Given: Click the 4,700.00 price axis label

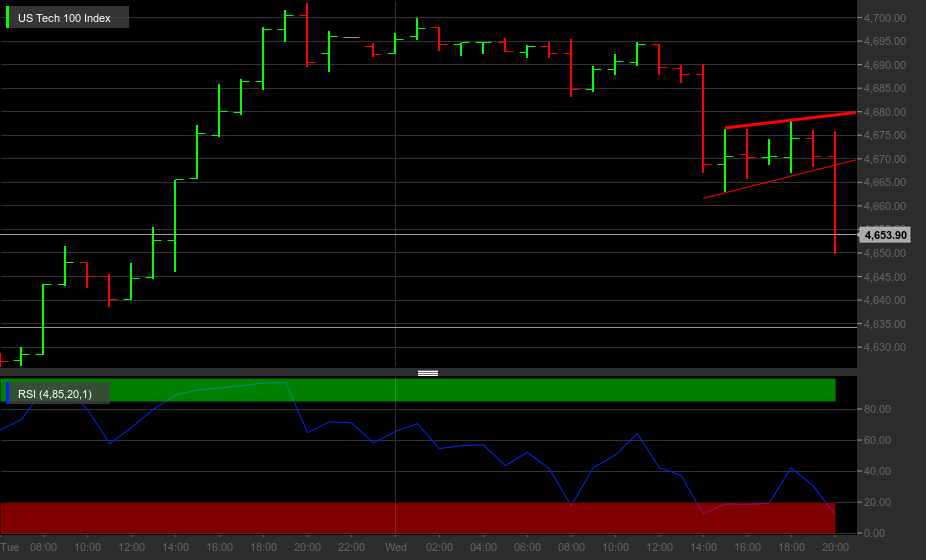Looking at the screenshot, I should pyautogui.click(x=884, y=18).
